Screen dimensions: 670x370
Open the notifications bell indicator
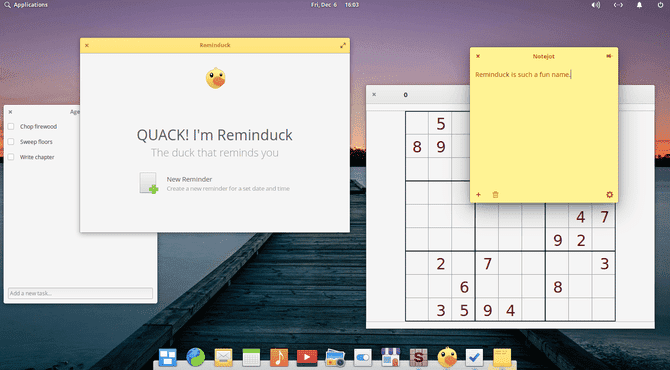tap(639, 5)
